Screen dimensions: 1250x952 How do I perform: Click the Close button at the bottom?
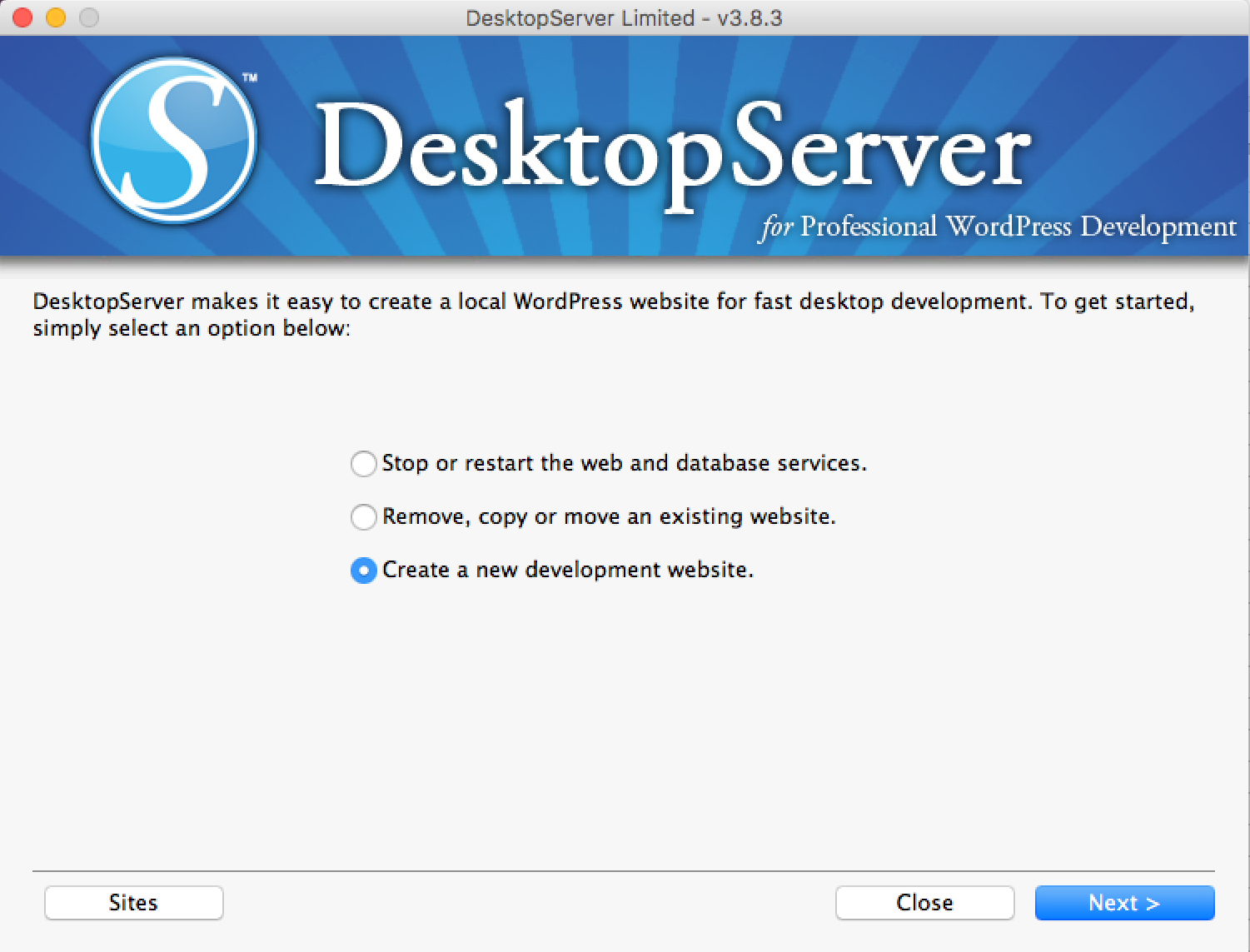point(924,903)
